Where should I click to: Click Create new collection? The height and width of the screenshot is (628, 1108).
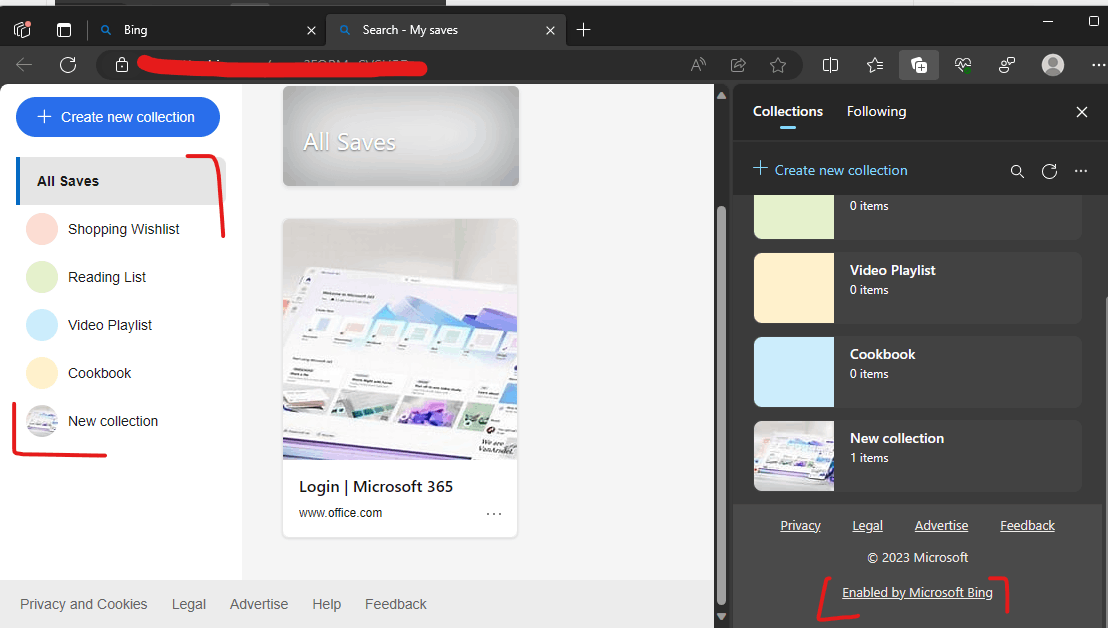pos(117,117)
